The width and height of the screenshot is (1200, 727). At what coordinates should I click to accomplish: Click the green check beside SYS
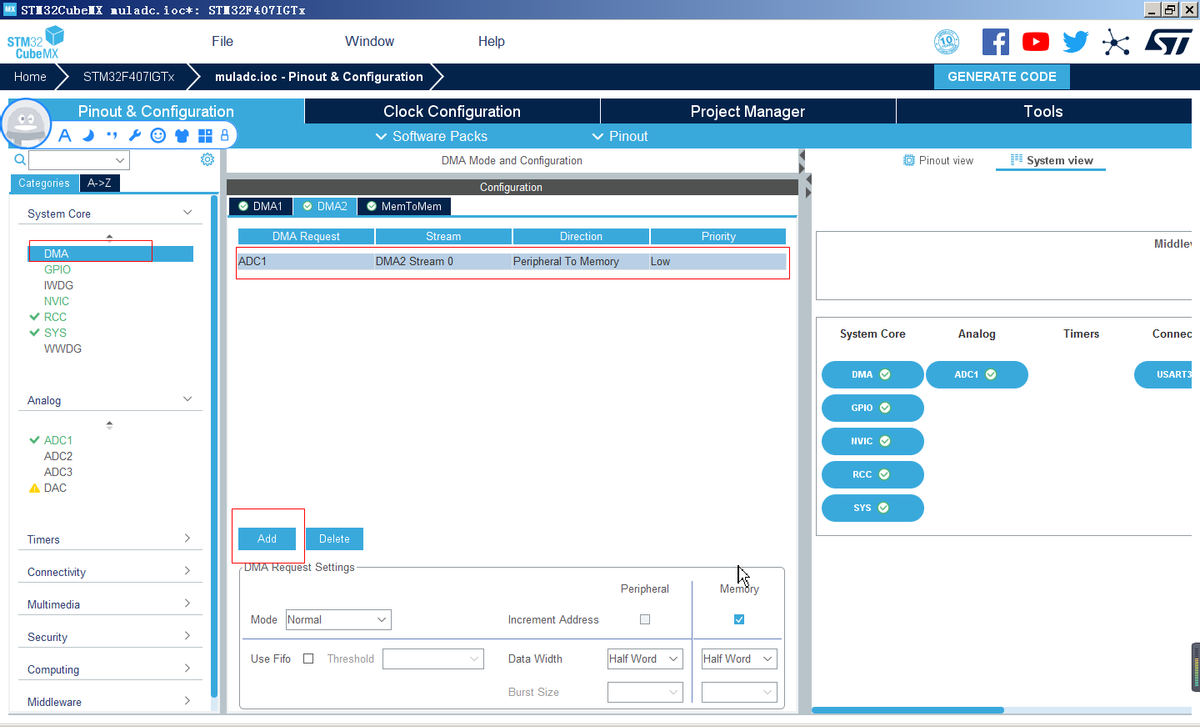(35, 333)
